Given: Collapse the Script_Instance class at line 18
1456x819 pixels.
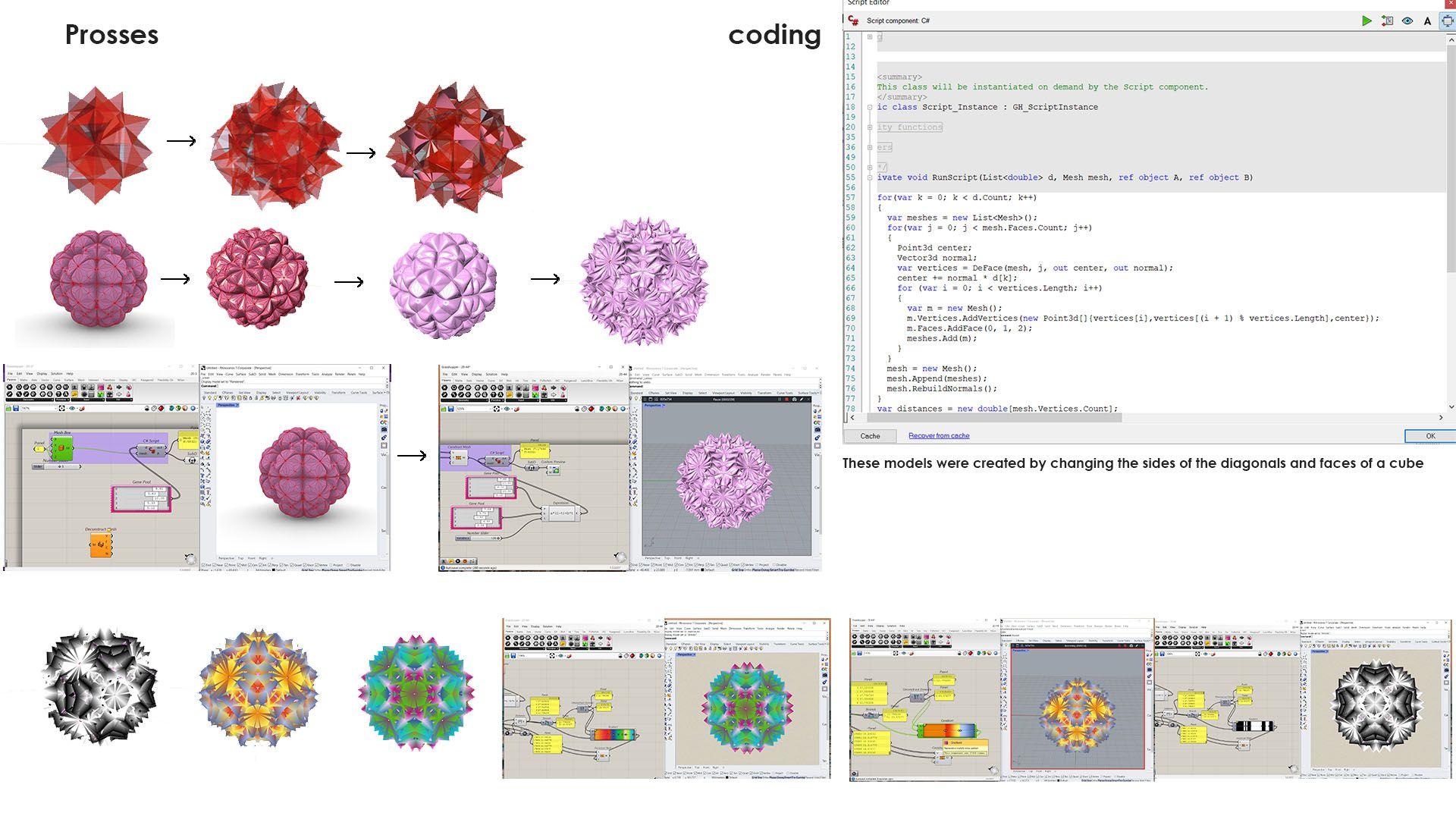Looking at the screenshot, I should tap(870, 107).
